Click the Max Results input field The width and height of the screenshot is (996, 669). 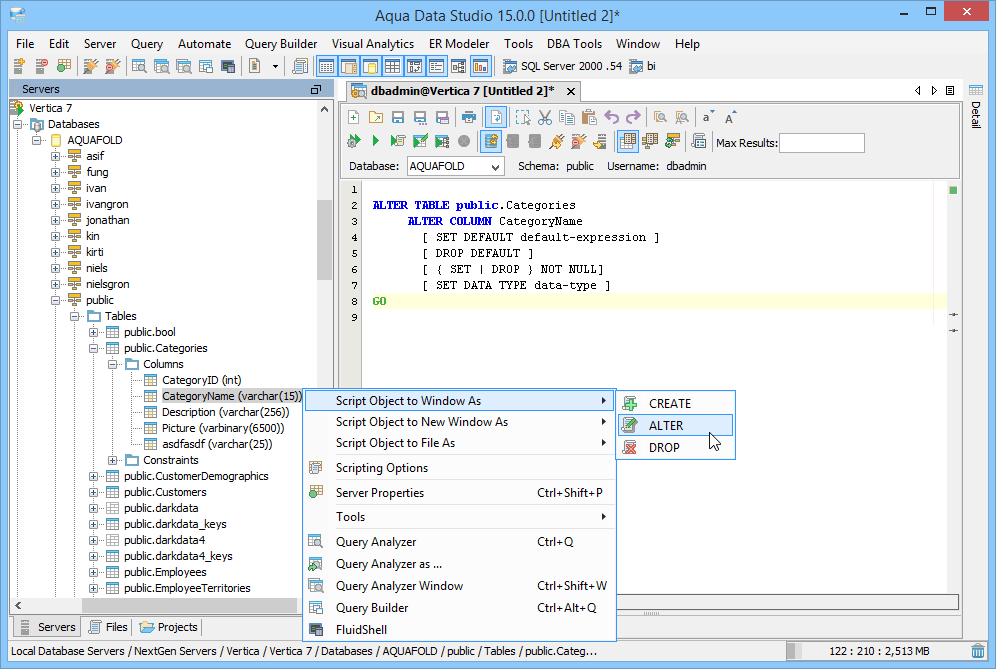(x=821, y=143)
